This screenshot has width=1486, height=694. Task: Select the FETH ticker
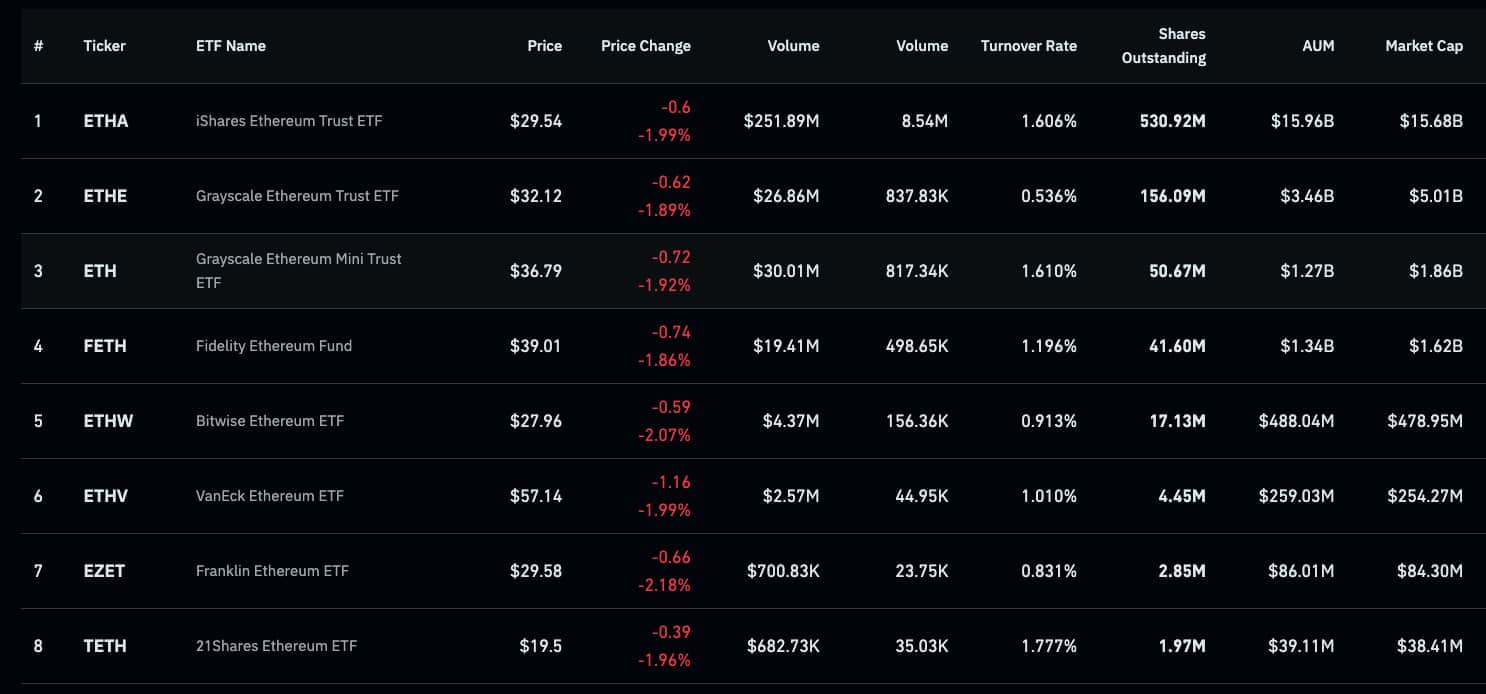105,346
